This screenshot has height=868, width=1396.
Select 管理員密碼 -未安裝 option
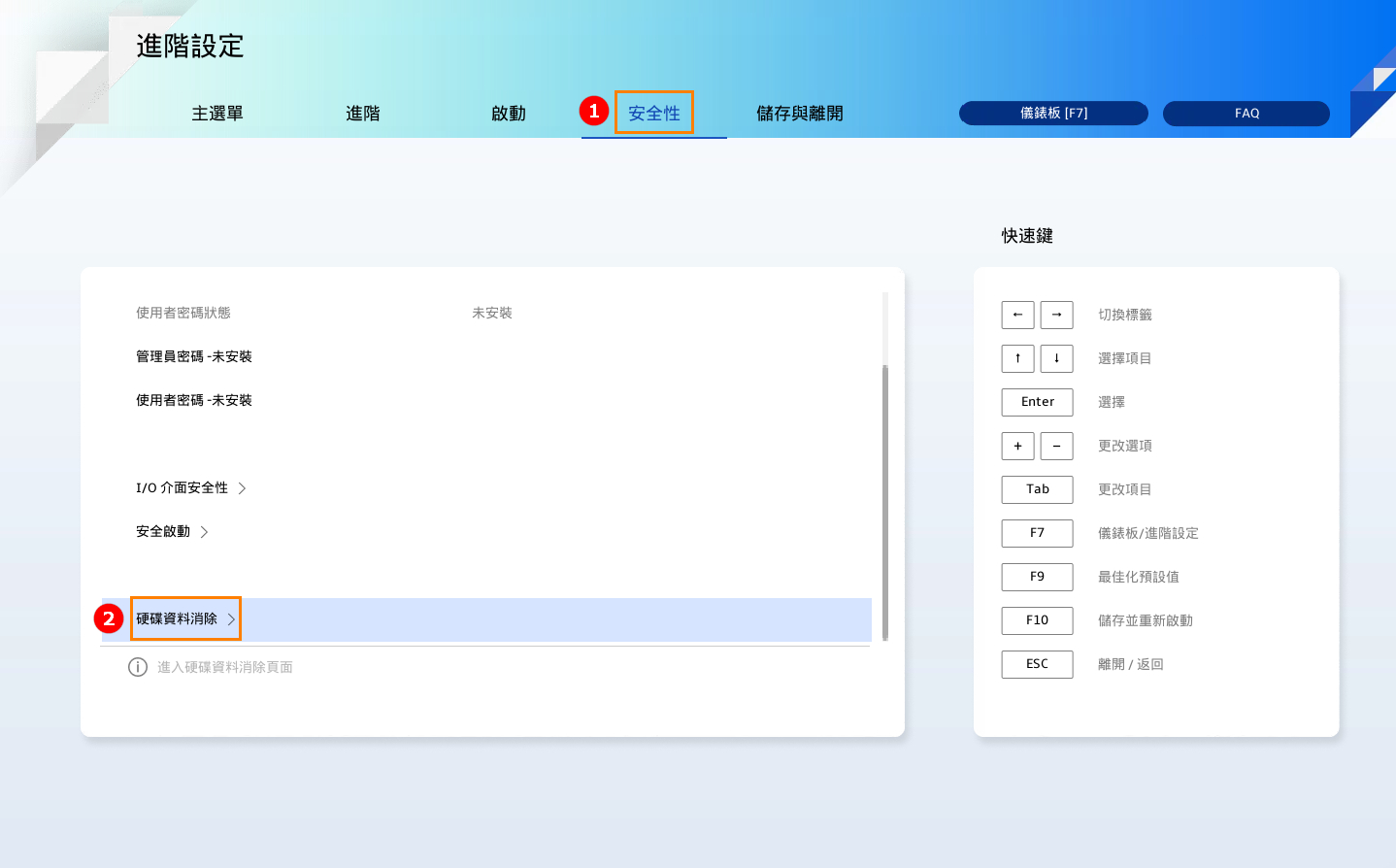click(x=194, y=356)
